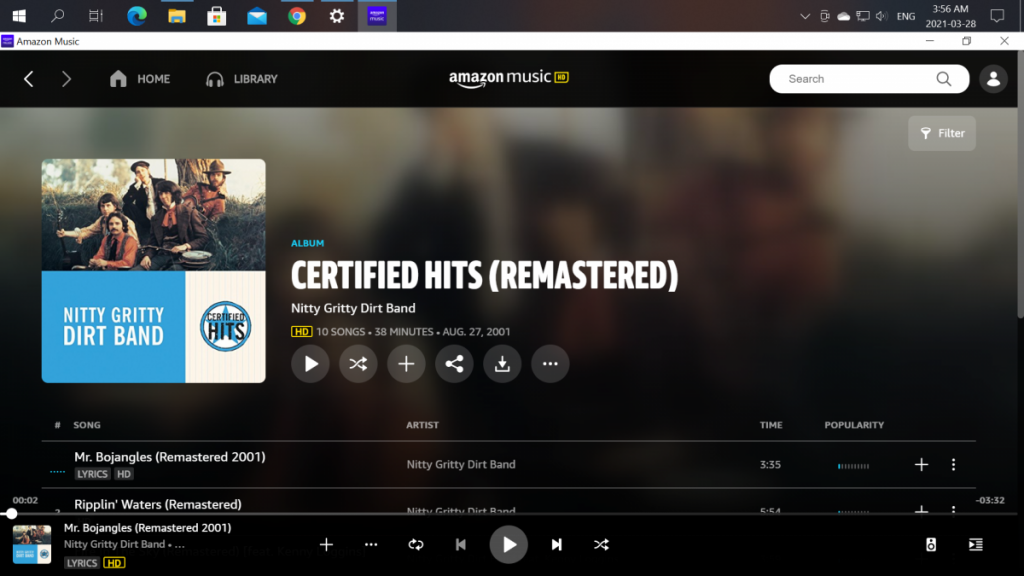This screenshot has width=1024, height=576.
Task: Open Settings gear from the taskbar
Action: coord(337,16)
